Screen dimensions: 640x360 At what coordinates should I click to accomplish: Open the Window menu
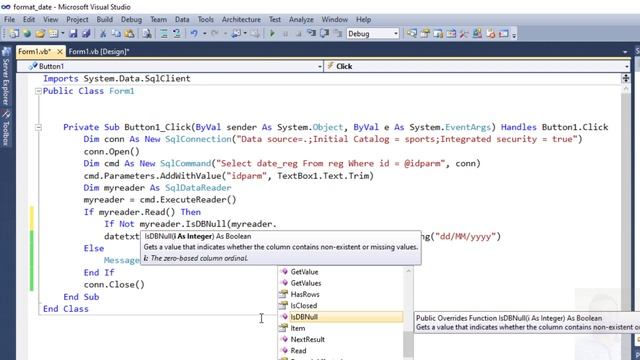tap(335, 19)
